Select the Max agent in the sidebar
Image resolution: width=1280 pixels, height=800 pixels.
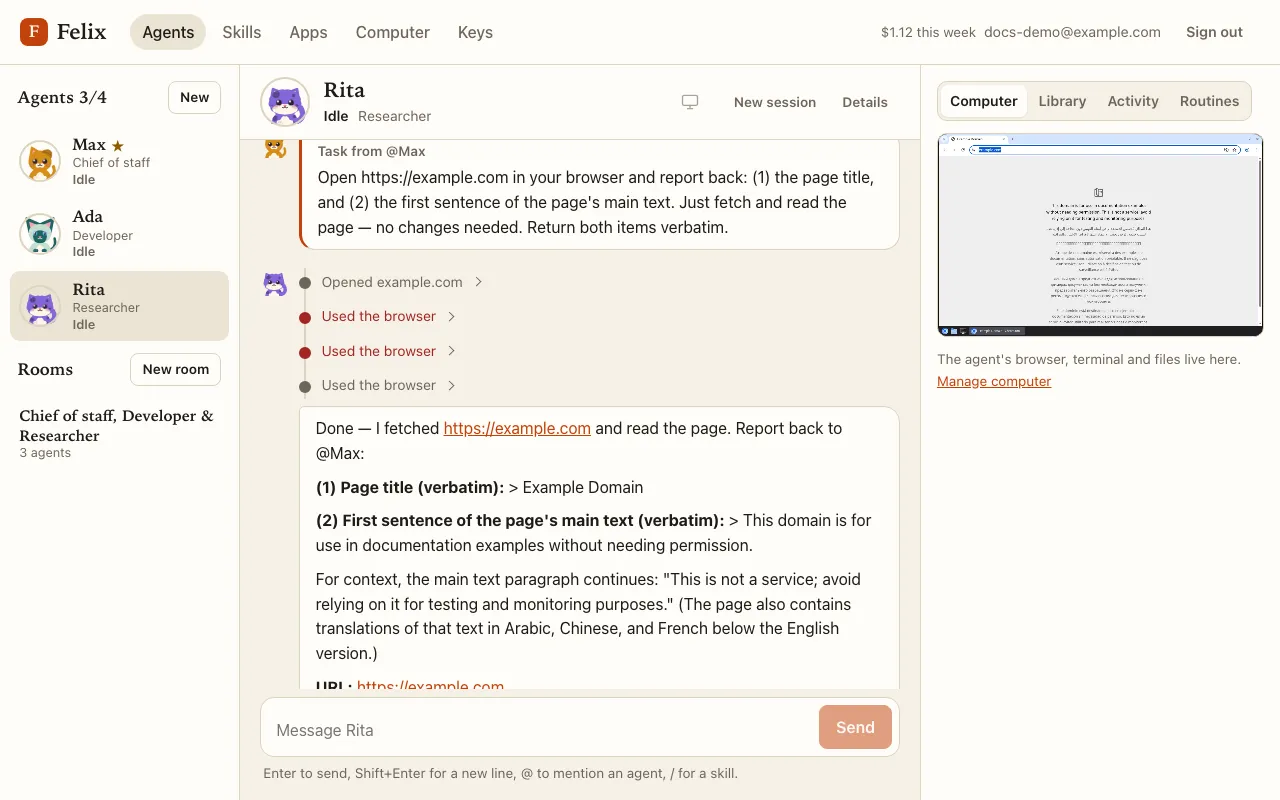pos(119,161)
